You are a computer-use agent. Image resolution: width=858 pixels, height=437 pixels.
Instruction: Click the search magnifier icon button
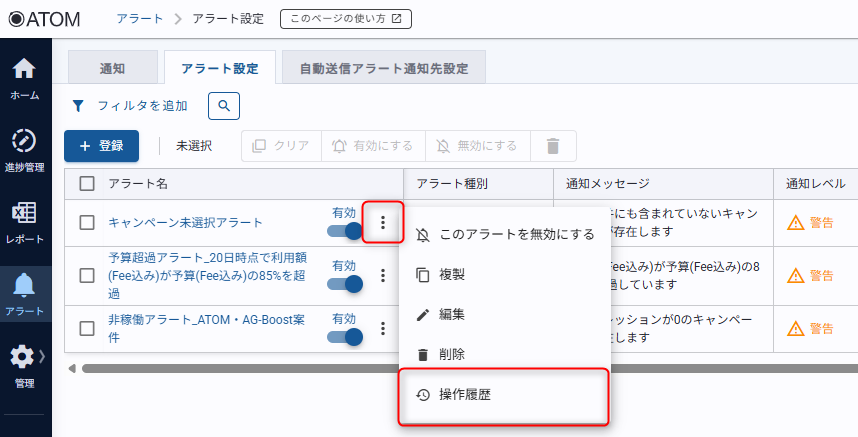[224, 105]
